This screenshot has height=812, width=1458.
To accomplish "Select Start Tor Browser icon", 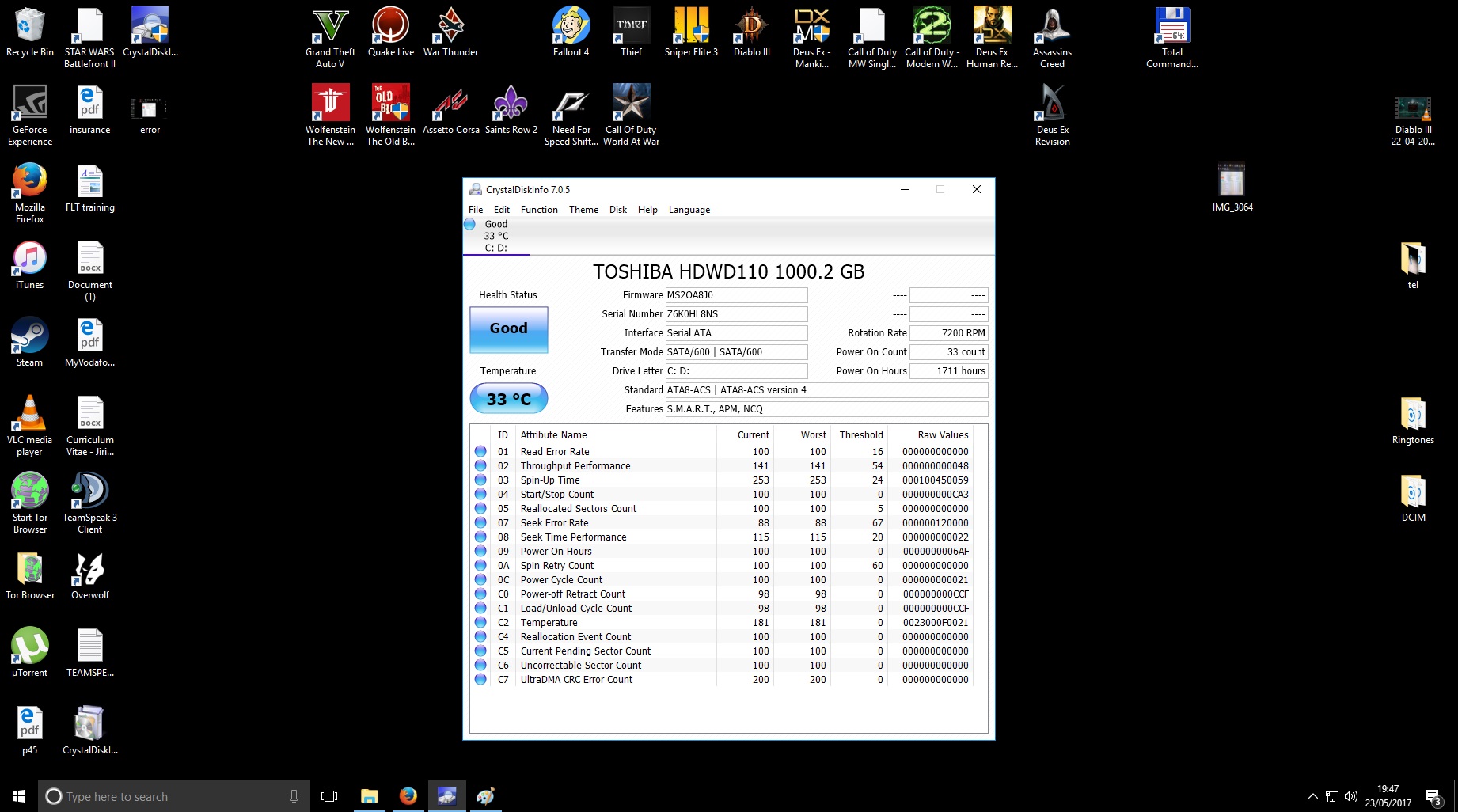I will [x=30, y=503].
